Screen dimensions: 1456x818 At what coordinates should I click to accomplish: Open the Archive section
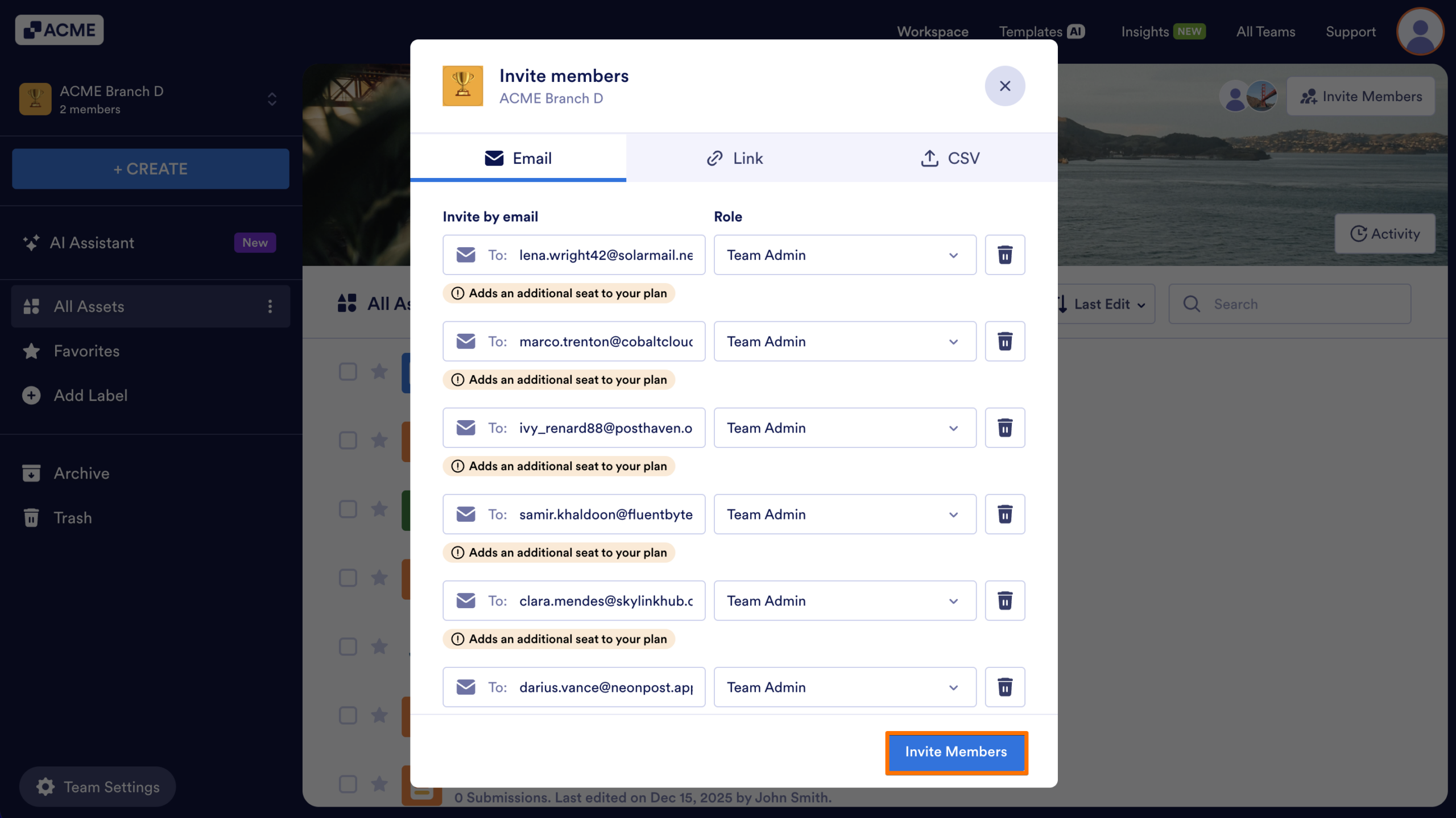81,473
